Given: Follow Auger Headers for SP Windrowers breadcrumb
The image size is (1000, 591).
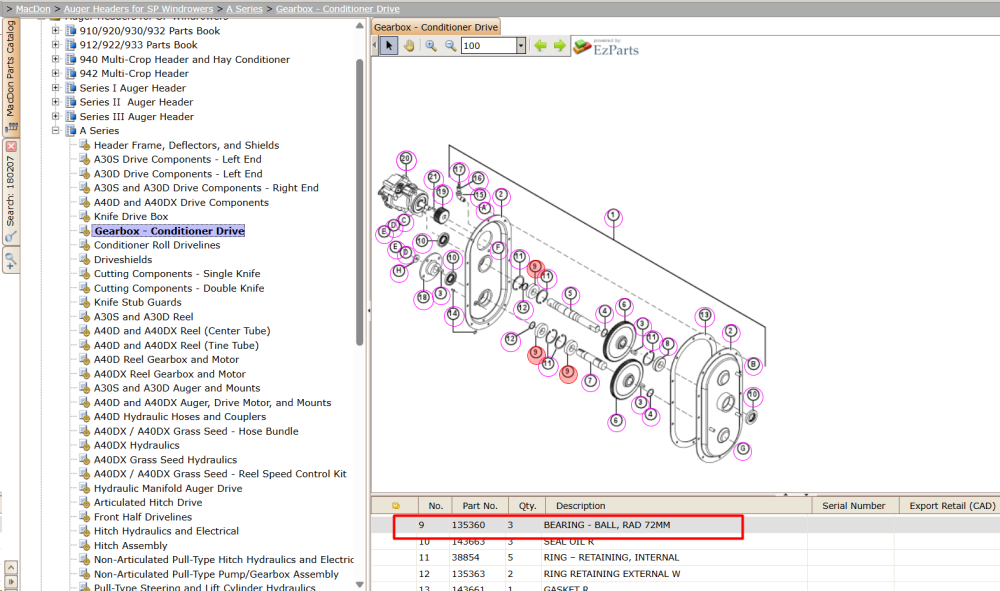Looking at the screenshot, I should point(138,9).
